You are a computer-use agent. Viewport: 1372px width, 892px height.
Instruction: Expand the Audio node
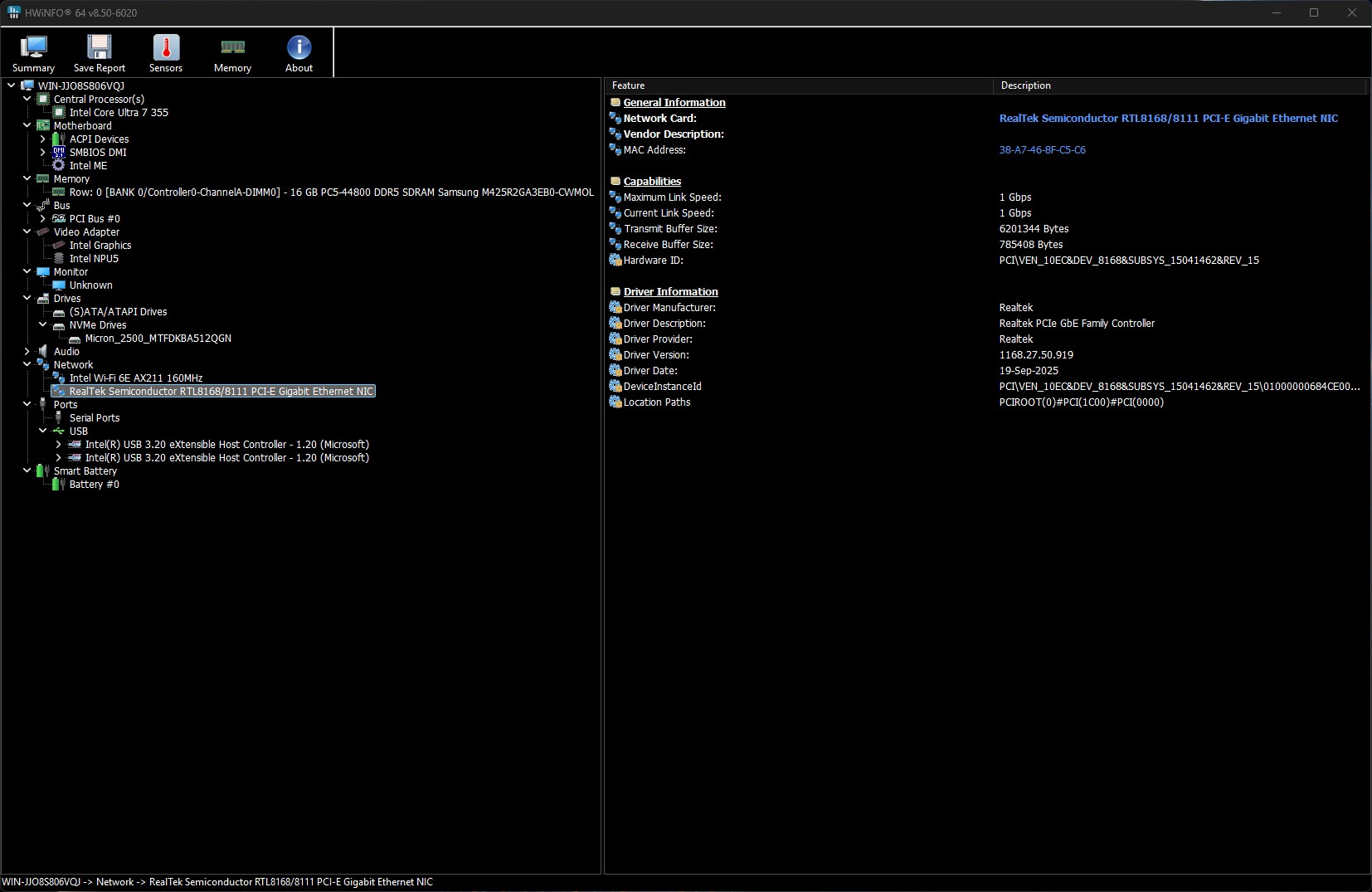click(27, 352)
